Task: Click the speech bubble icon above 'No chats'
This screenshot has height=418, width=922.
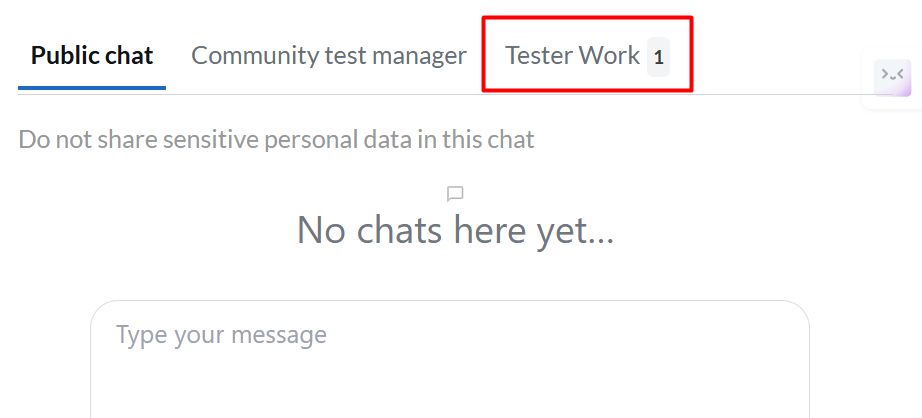Action: coord(455,194)
